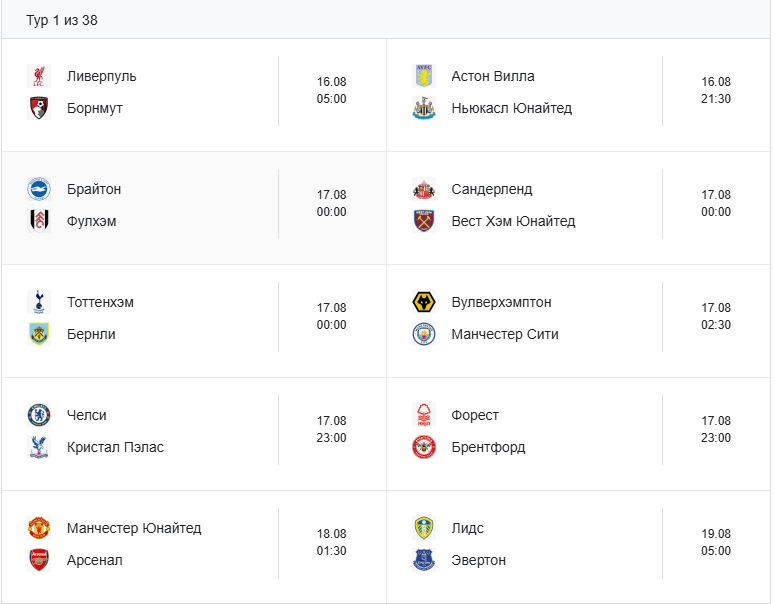Open the Форест team link

[x=475, y=415]
